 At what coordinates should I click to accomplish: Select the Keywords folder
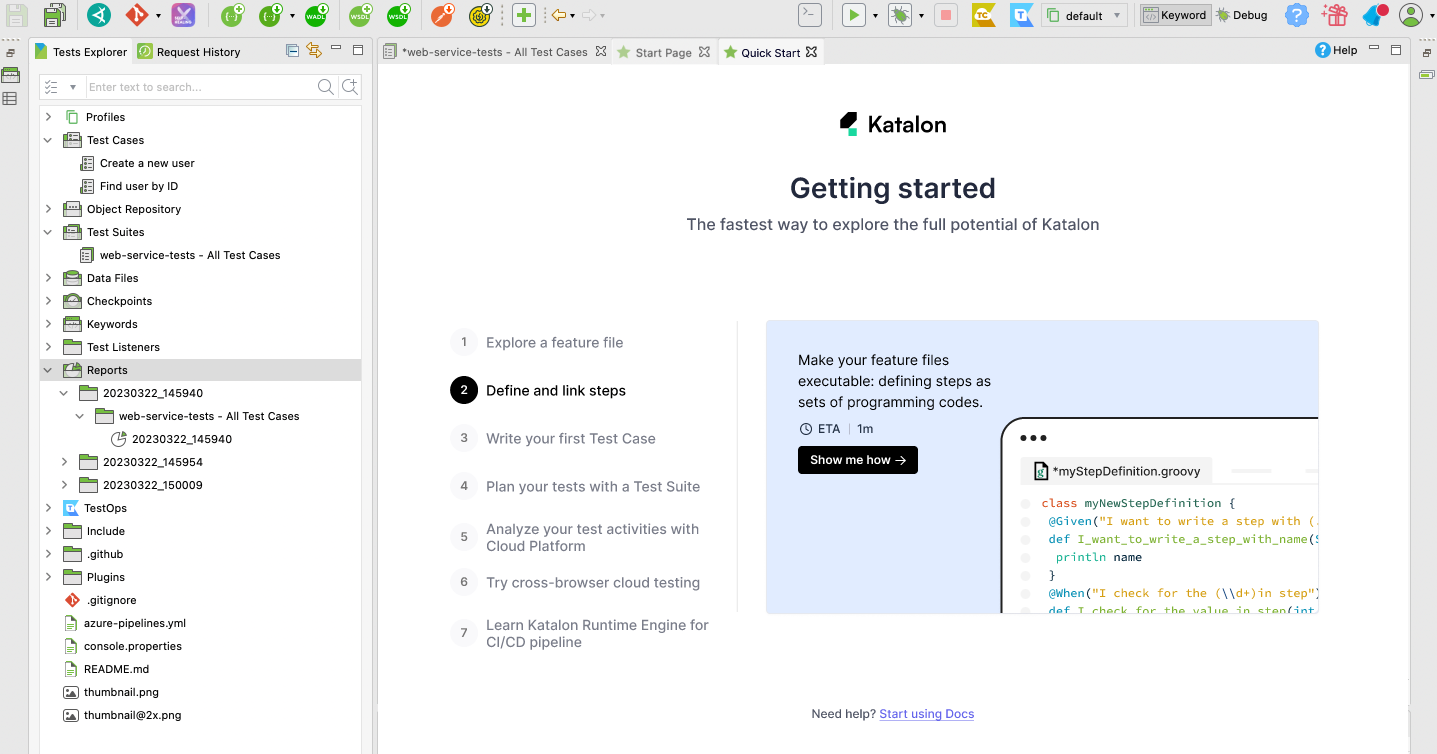112,324
